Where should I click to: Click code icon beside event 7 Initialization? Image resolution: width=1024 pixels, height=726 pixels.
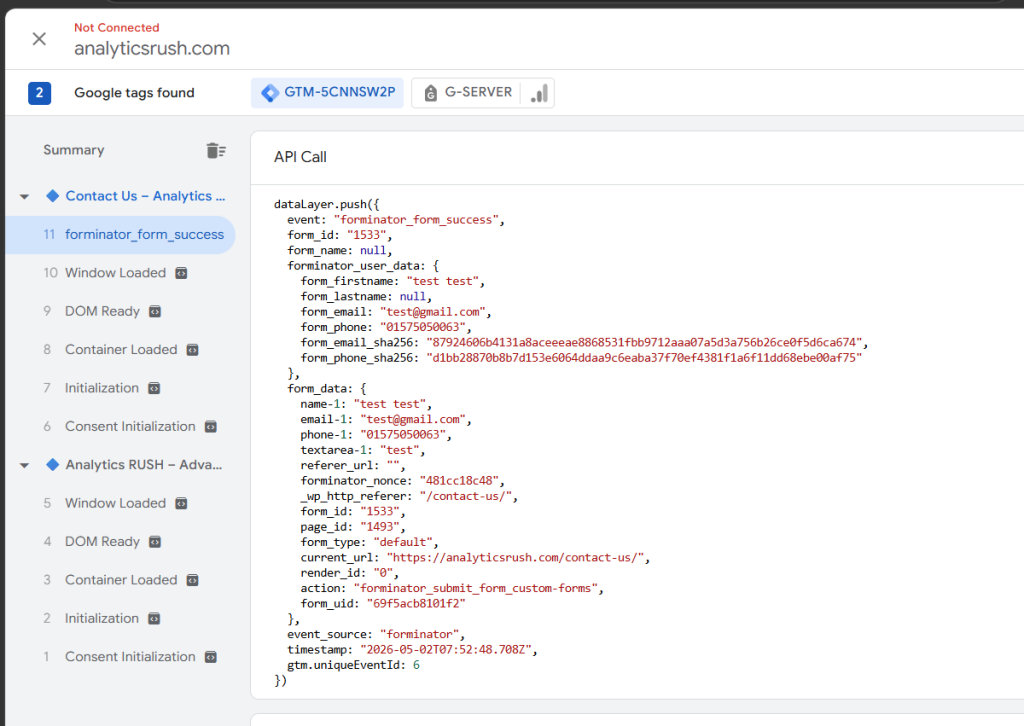click(x=154, y=388)
